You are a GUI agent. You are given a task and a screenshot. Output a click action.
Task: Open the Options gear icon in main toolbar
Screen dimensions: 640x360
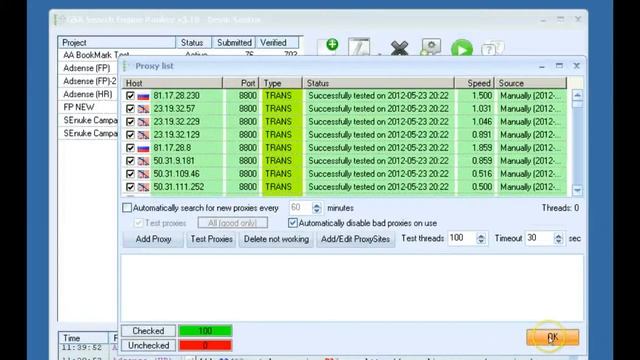[431, 47]
